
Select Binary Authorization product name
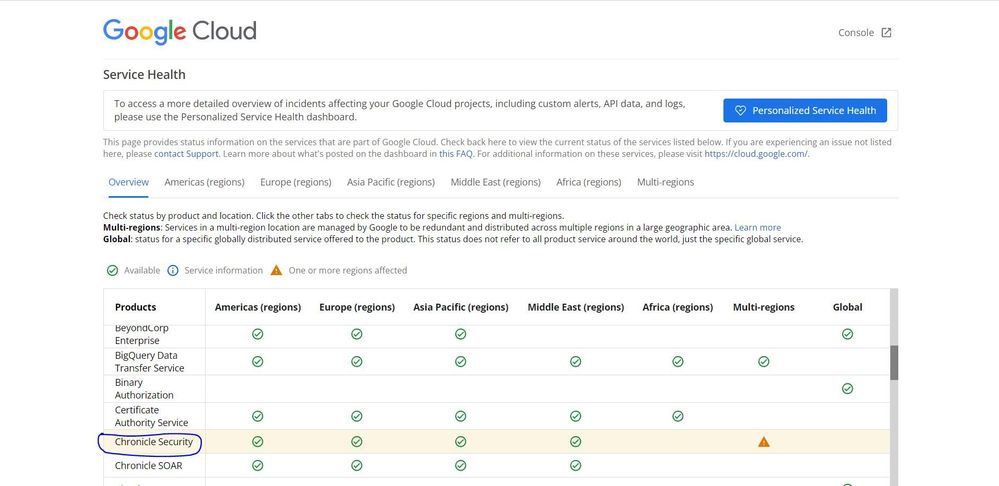tap(144, 389)
